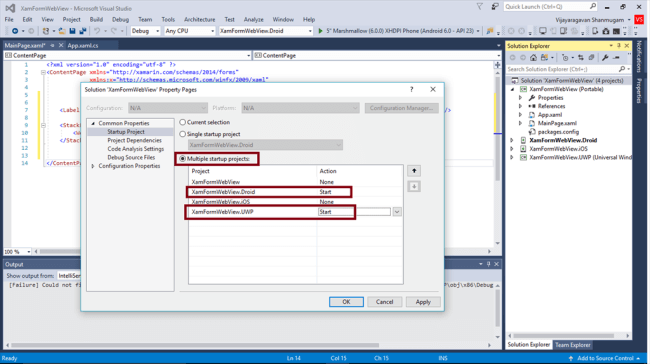Select Project Dependencies in the tree
Image resolution: width=650 pixels, height=364 pixels.
[134, 141]
